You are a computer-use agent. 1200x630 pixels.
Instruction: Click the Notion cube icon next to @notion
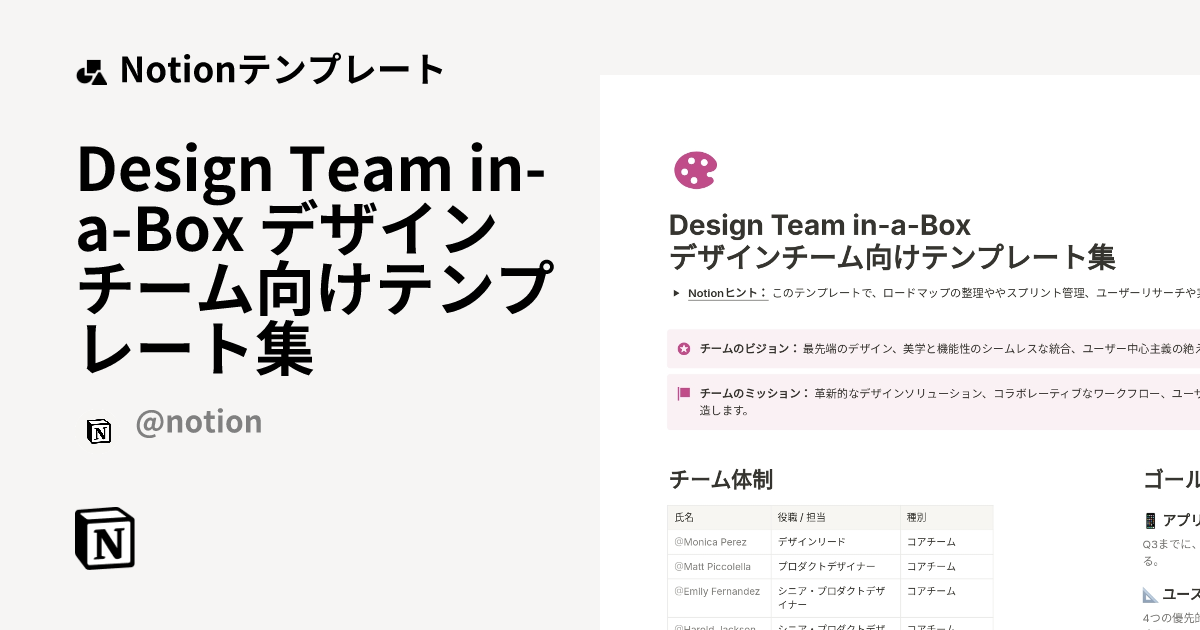pyautogui.click(x=99, y=431)
